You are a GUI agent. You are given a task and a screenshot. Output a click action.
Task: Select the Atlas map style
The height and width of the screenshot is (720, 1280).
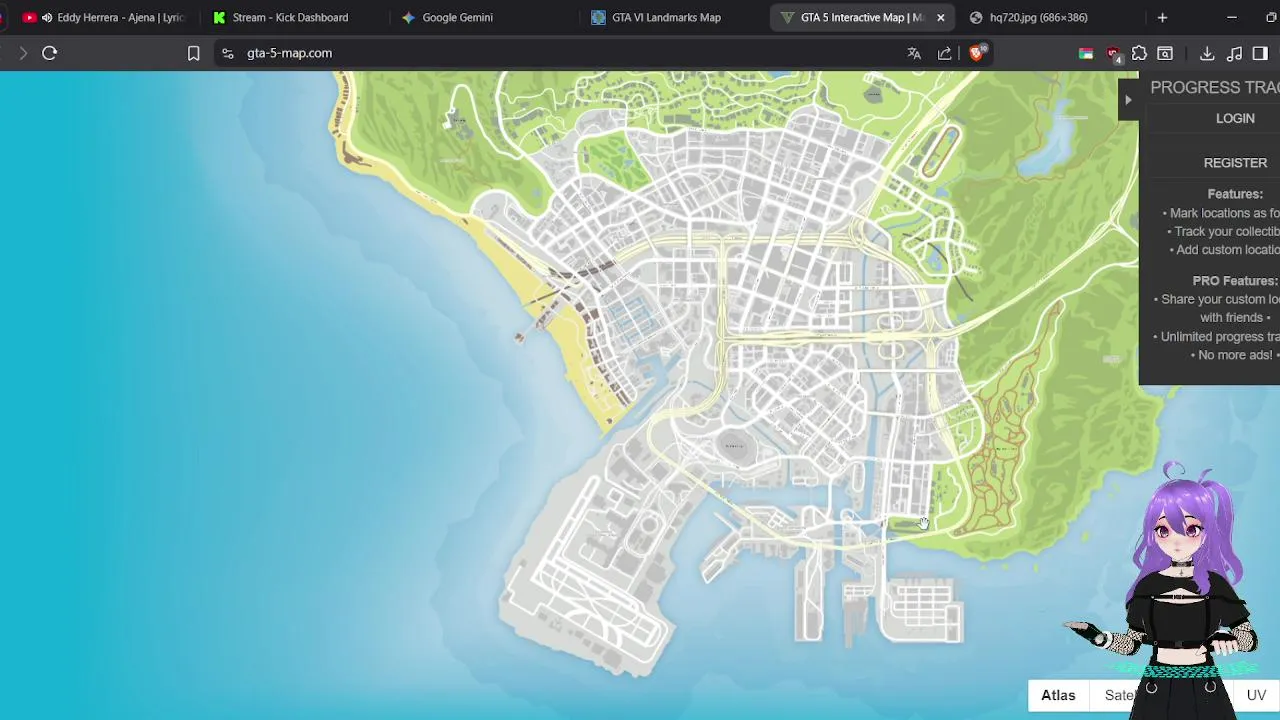pos(1058,695)
